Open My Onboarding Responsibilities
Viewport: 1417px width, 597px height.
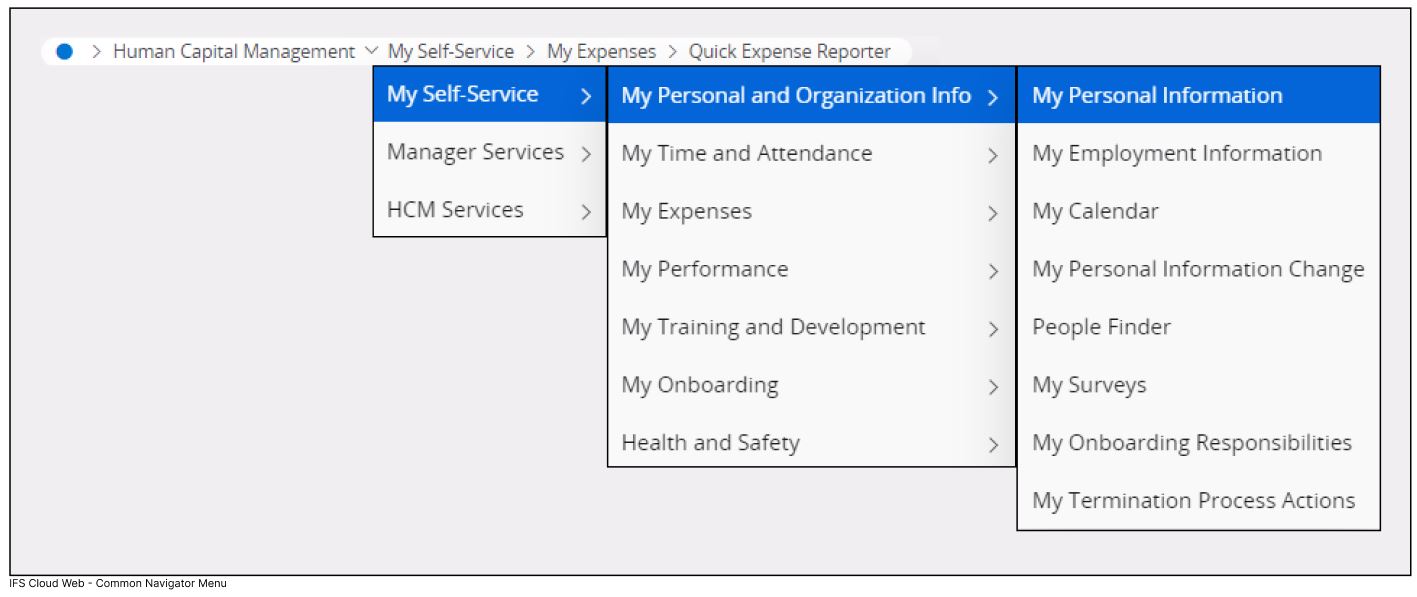tap(1193, 443)
